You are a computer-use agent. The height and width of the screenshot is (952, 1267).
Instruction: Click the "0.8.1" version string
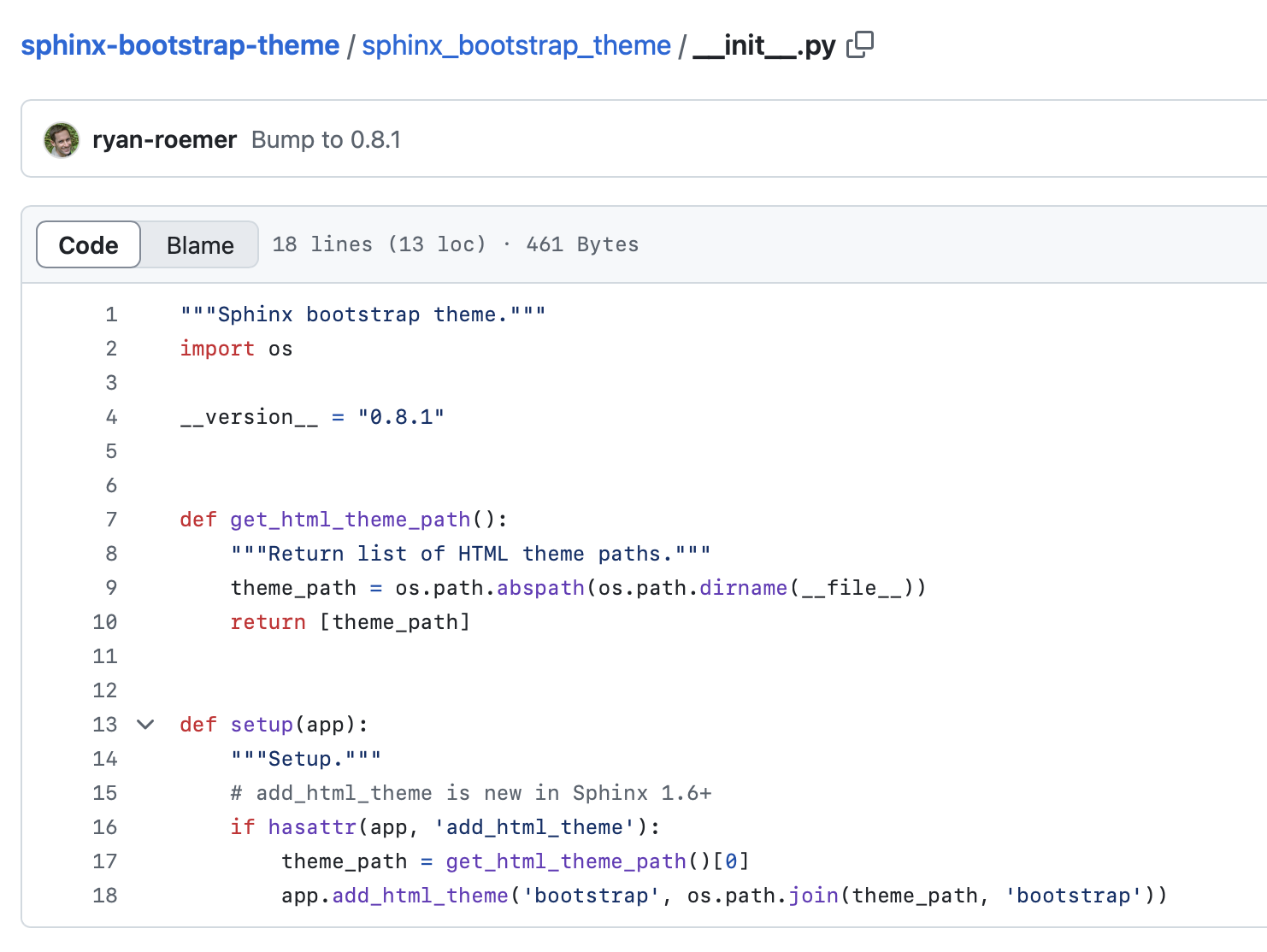coord(401,417)
